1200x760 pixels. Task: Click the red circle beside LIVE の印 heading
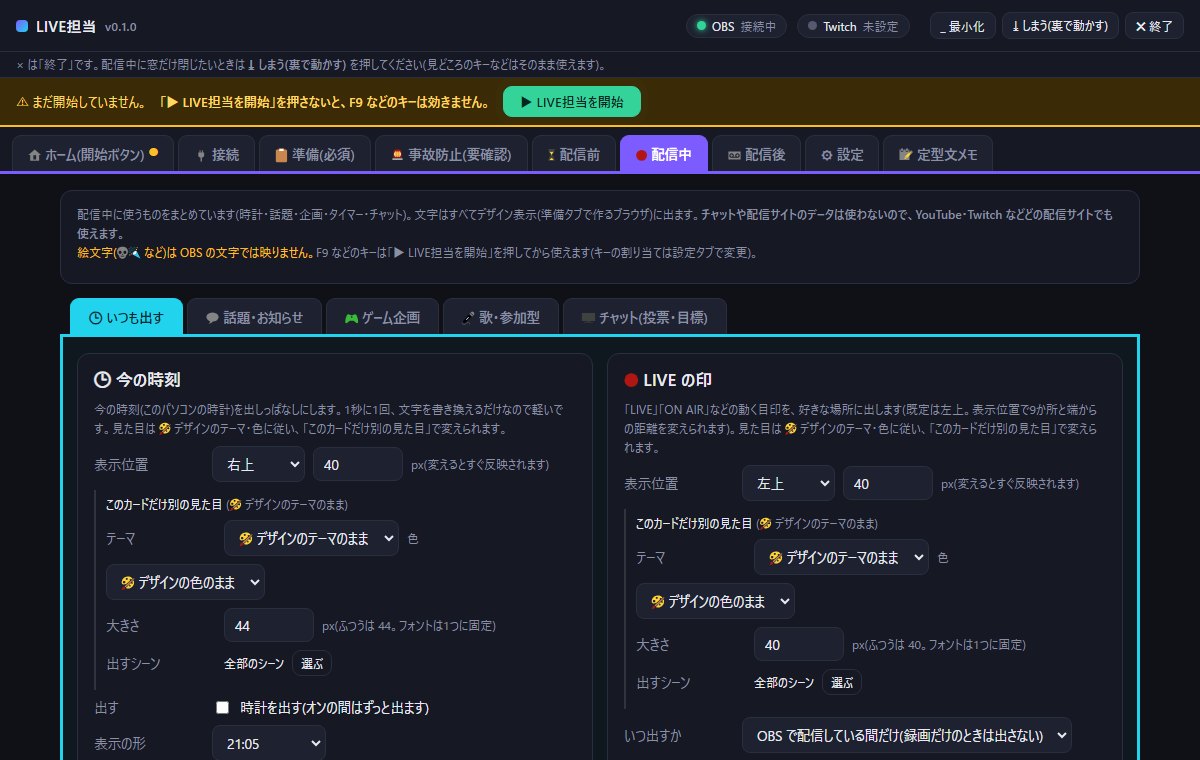pos(631,380)
